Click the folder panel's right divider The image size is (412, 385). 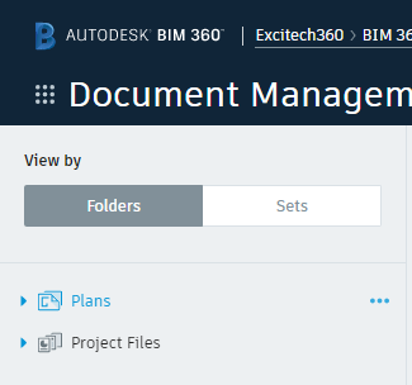coord(406,255)
